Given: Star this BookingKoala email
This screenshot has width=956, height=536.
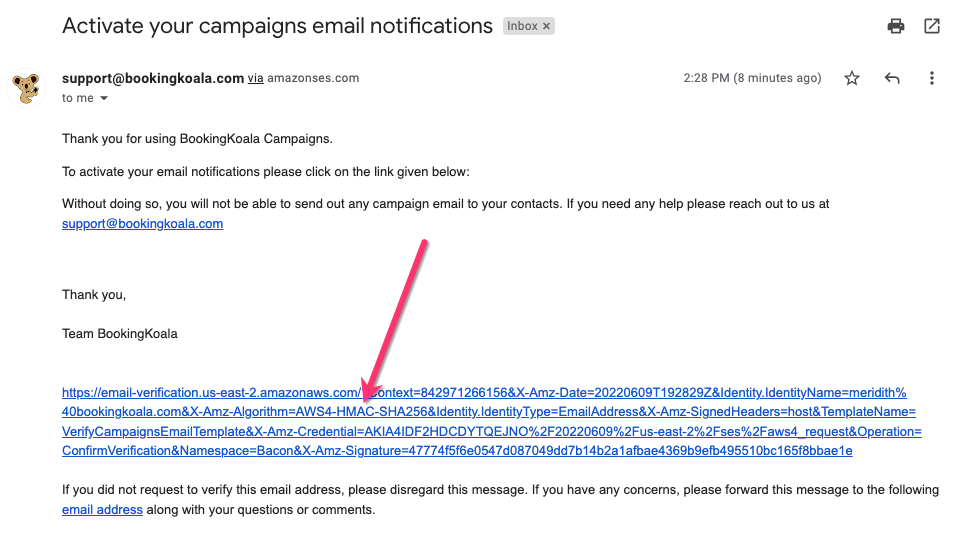Looking at the screenshot, I should (x=852, y=78).
